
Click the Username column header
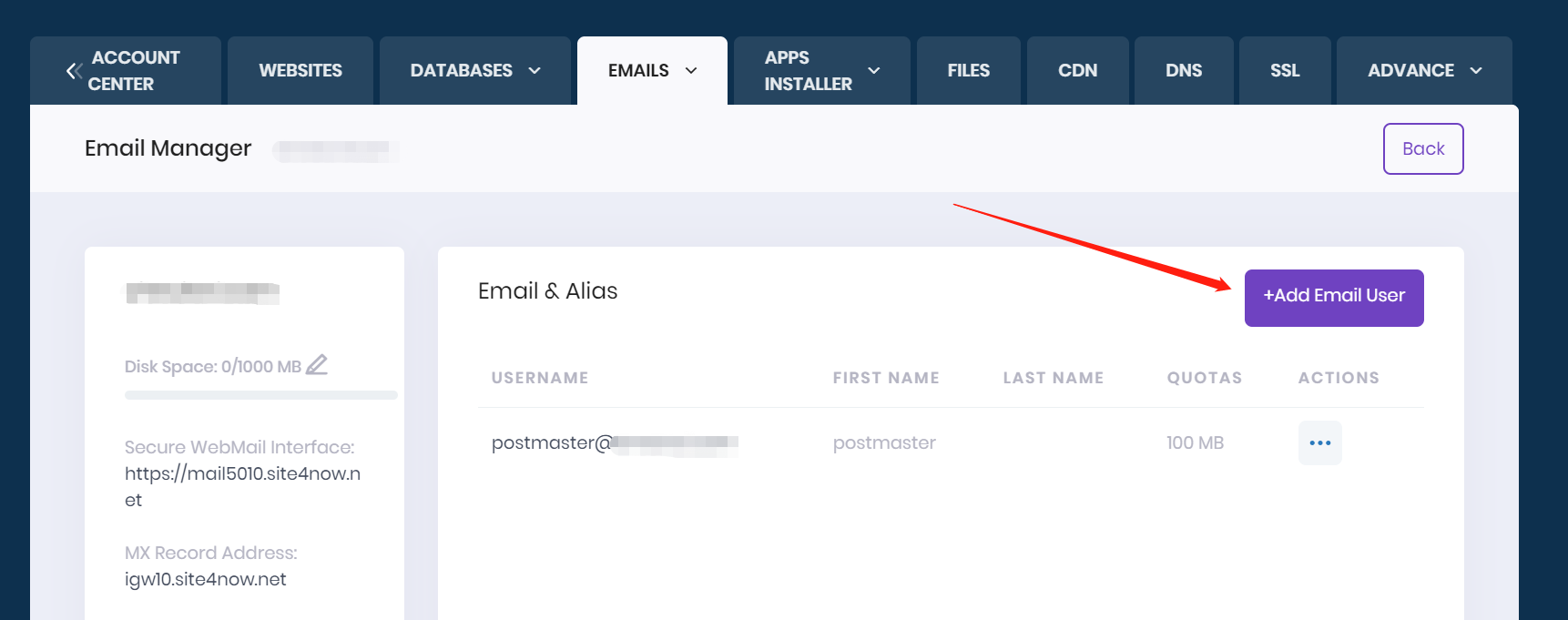point(540,378)
